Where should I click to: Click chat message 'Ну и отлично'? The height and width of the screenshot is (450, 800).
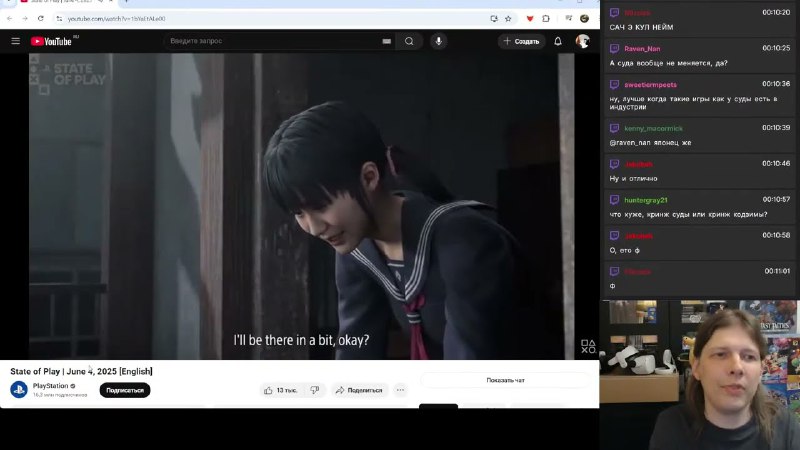633,179
